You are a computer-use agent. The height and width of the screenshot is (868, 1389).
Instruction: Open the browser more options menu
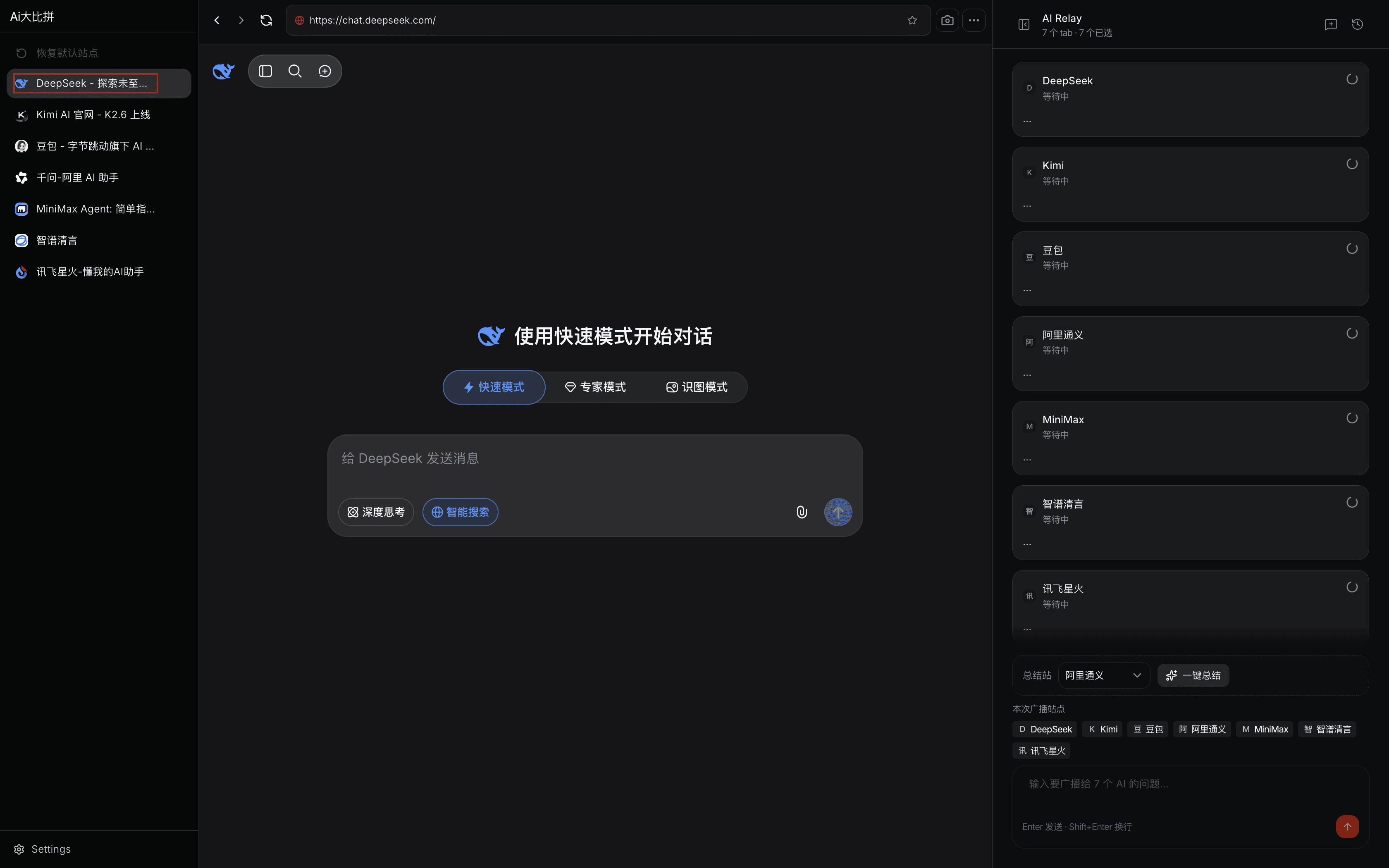(x=974, y=20)
